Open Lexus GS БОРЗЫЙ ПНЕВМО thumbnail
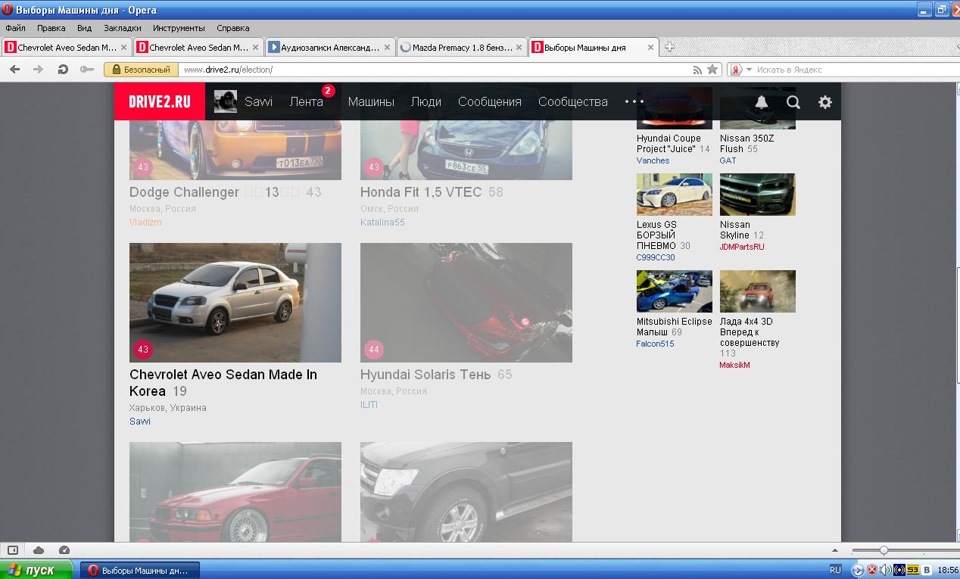960x579 pixels. click(674, 194)
